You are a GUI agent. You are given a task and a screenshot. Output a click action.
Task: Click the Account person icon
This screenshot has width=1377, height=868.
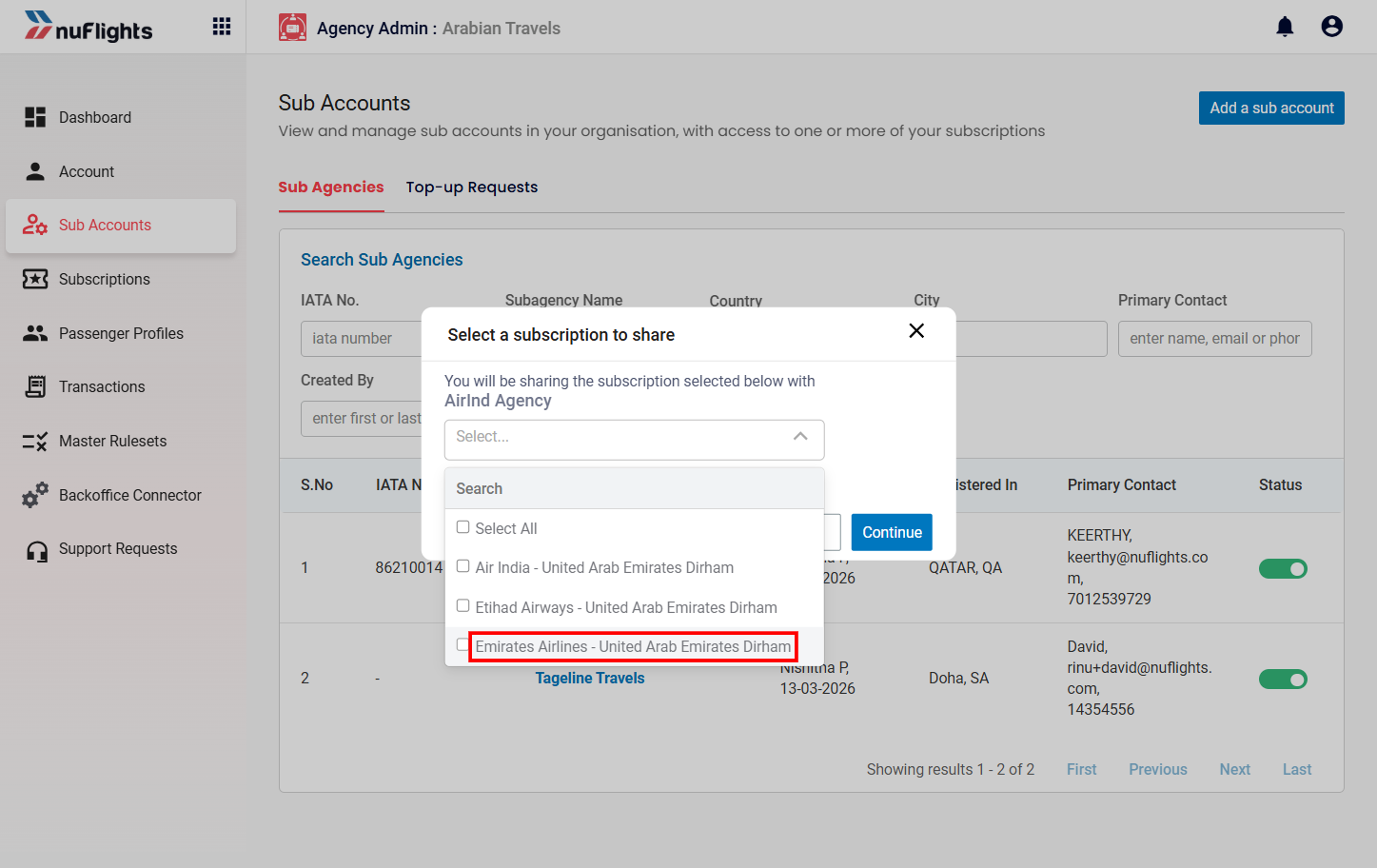coord(35,171)
